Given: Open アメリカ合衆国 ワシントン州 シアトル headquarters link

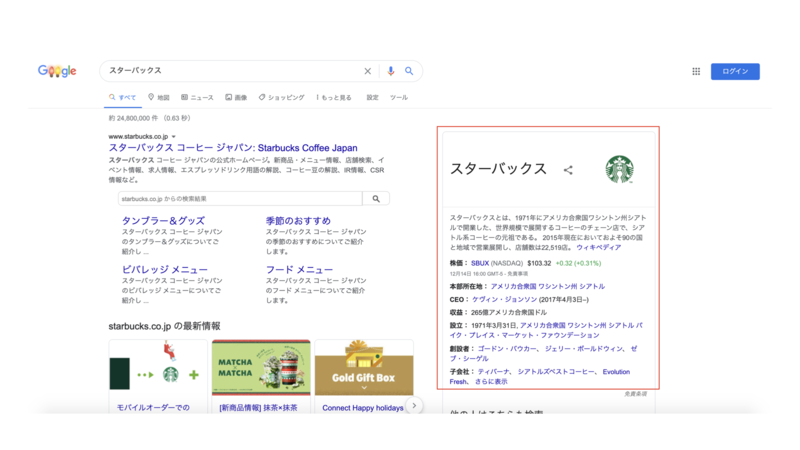Looking at the screenshot, I should pyautogui.click(x=547, y=286).
